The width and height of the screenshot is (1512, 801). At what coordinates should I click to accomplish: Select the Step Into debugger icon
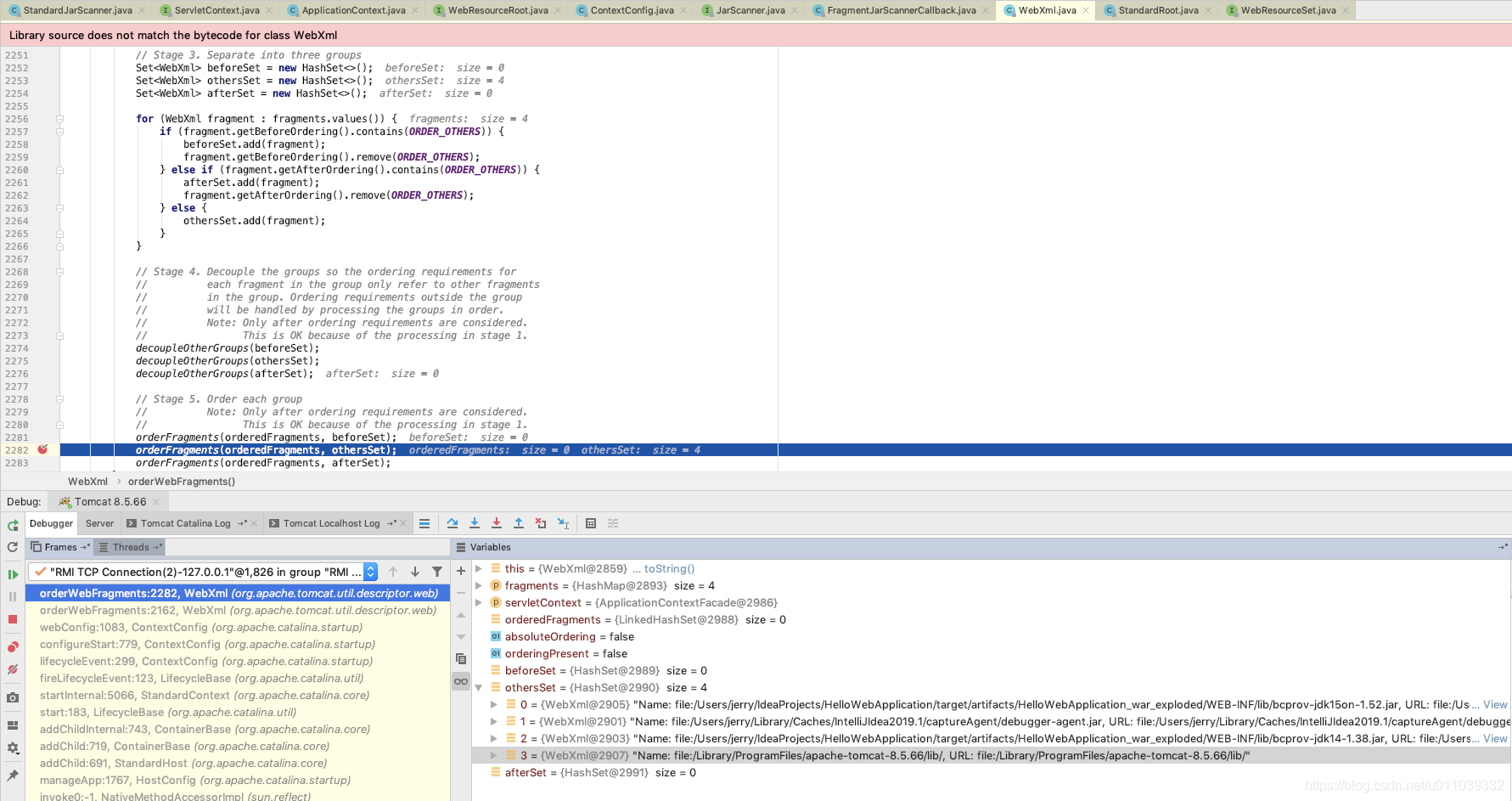(x=474, y=523)
